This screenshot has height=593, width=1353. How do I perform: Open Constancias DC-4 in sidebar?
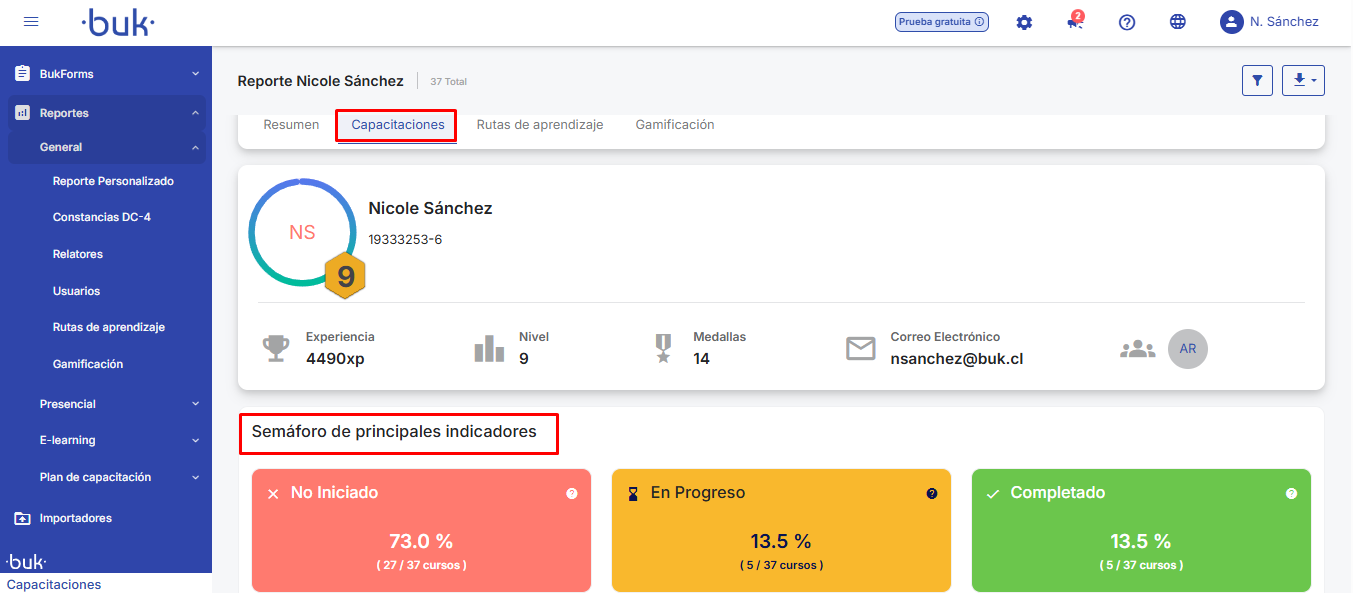[101, 217]
